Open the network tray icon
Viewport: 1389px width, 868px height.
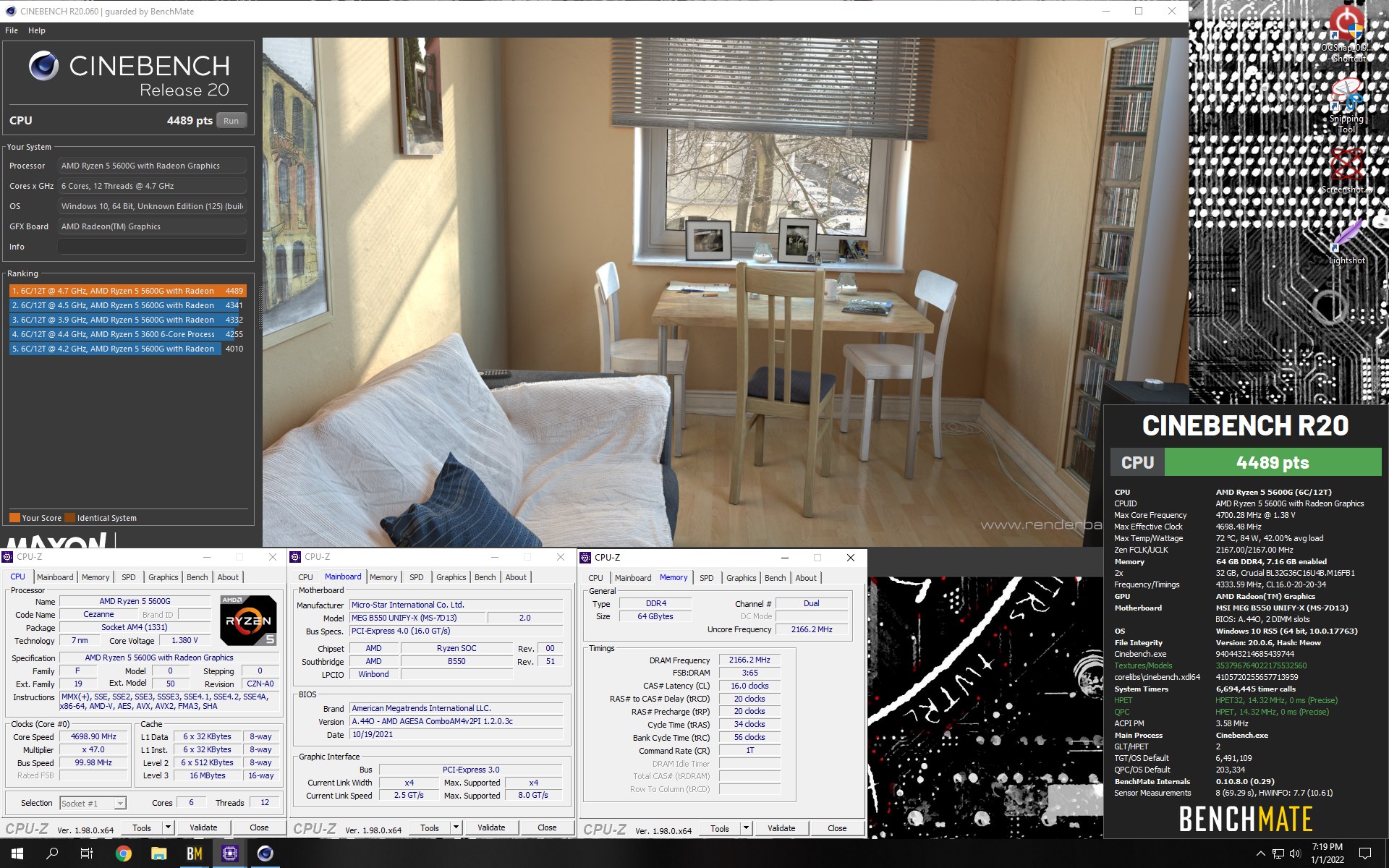1278,854
